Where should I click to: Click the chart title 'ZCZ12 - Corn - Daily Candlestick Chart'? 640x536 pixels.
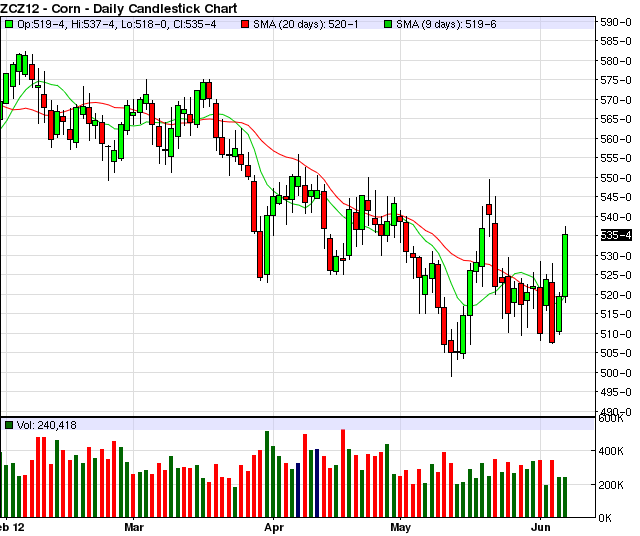[119, 8]
